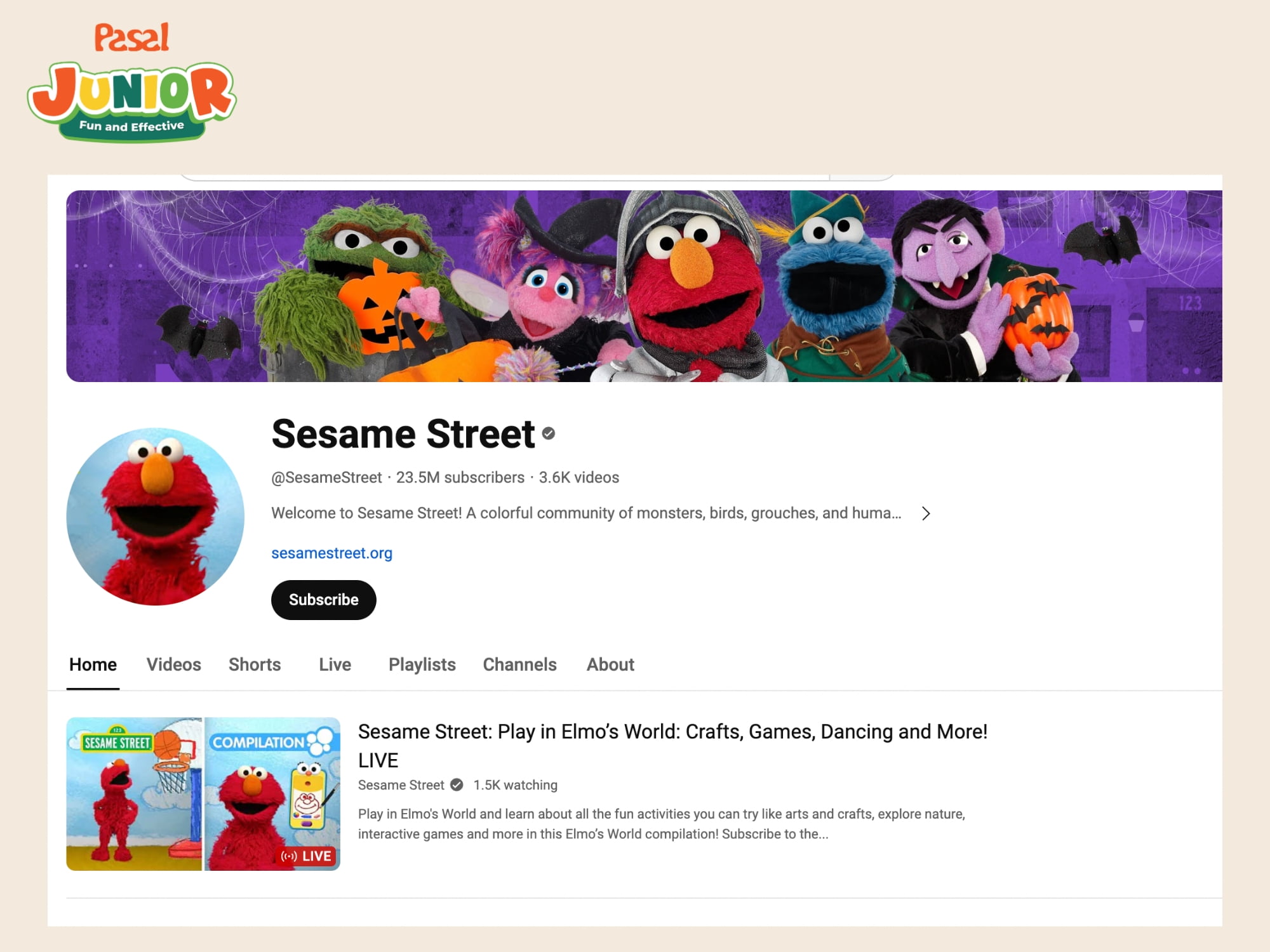View the About tab

[610, 664]
